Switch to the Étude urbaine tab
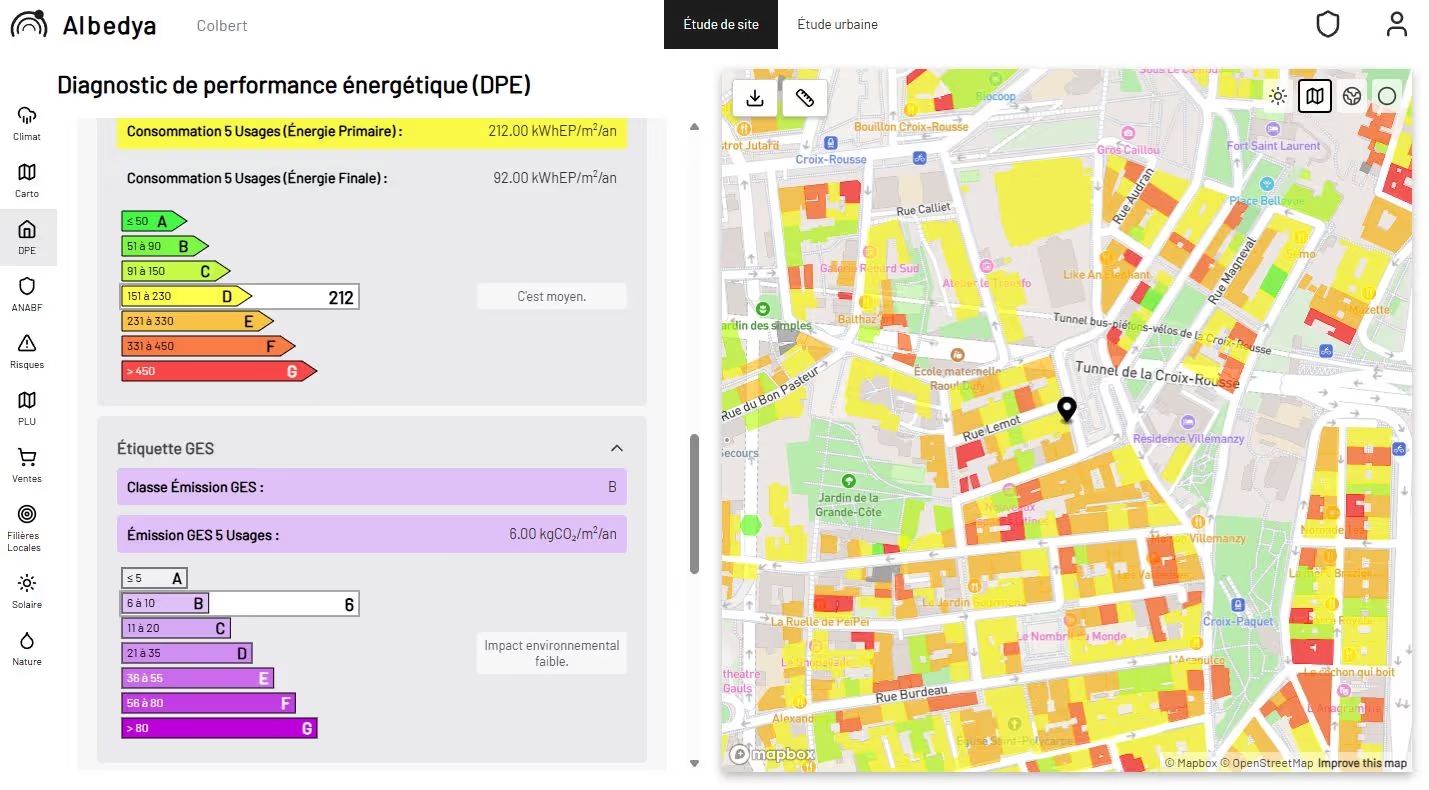Viewport: 1429px width, 790px height. (x=837, y=24)
